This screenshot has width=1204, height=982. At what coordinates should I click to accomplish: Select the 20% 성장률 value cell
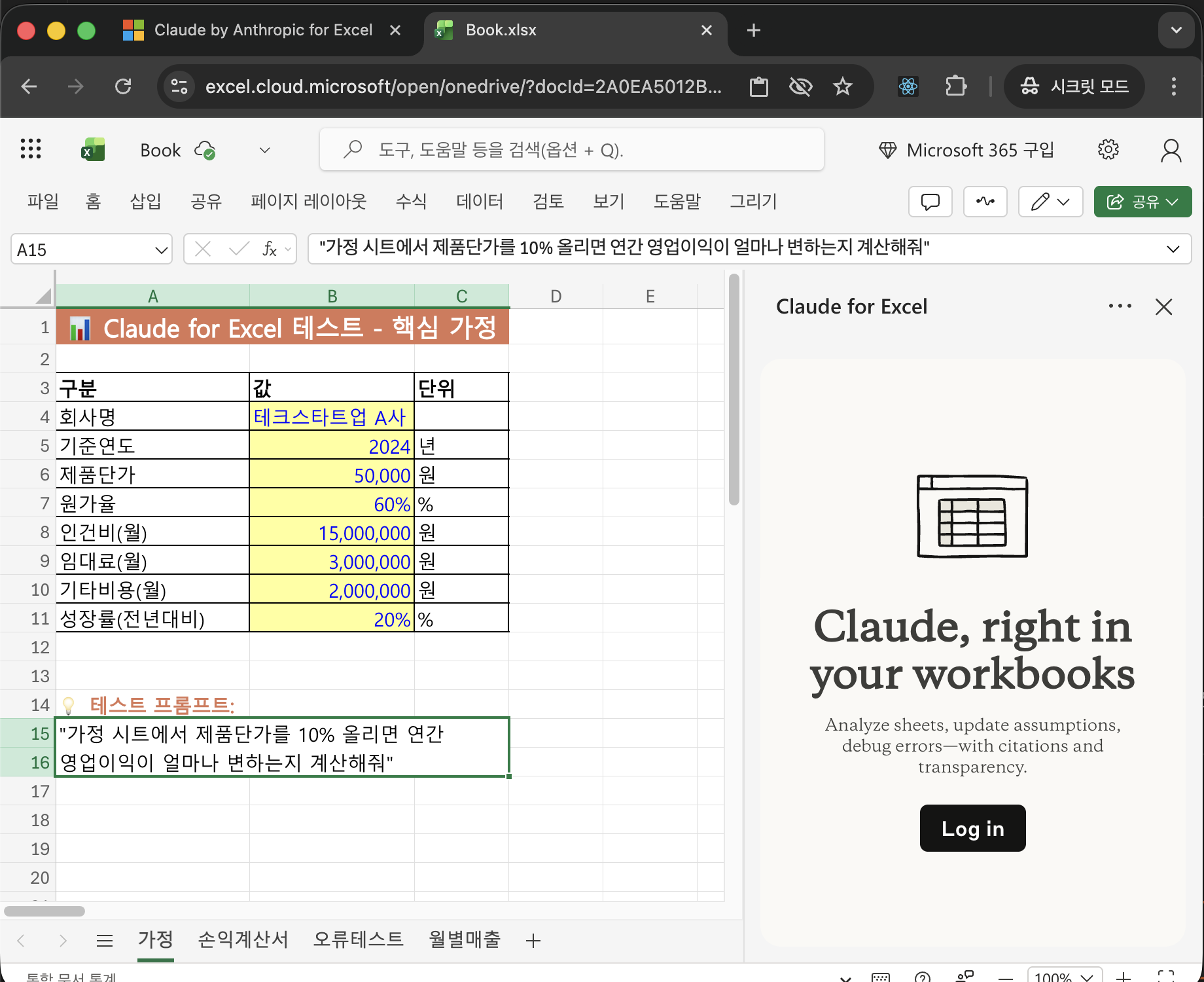click(x=332, y=618)
